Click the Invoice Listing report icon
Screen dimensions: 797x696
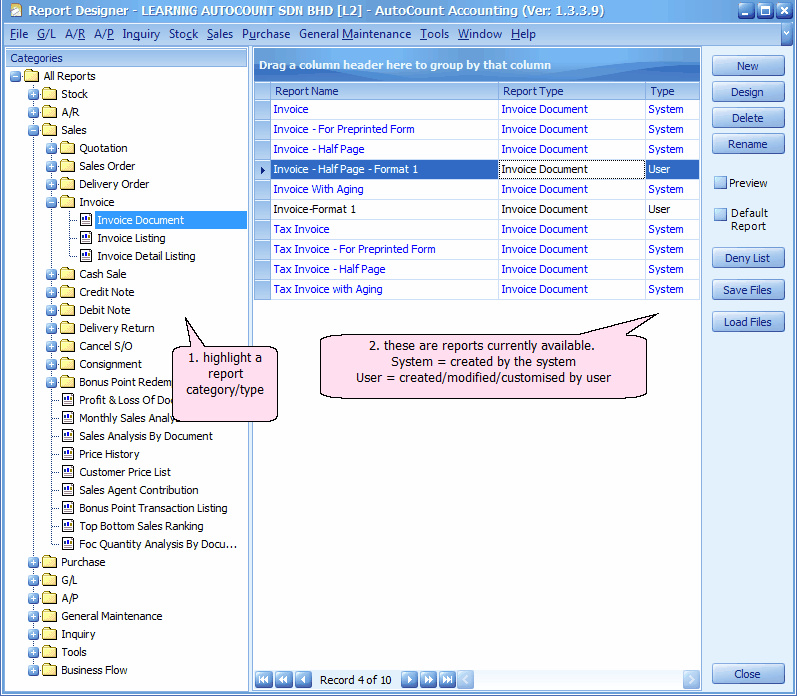tap(86, 238)
